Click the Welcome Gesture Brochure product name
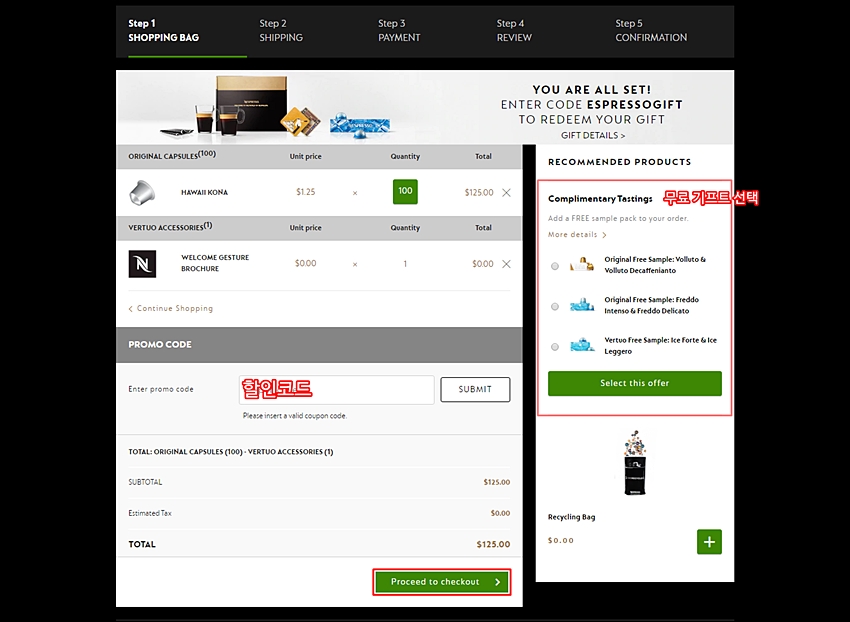 215,263
